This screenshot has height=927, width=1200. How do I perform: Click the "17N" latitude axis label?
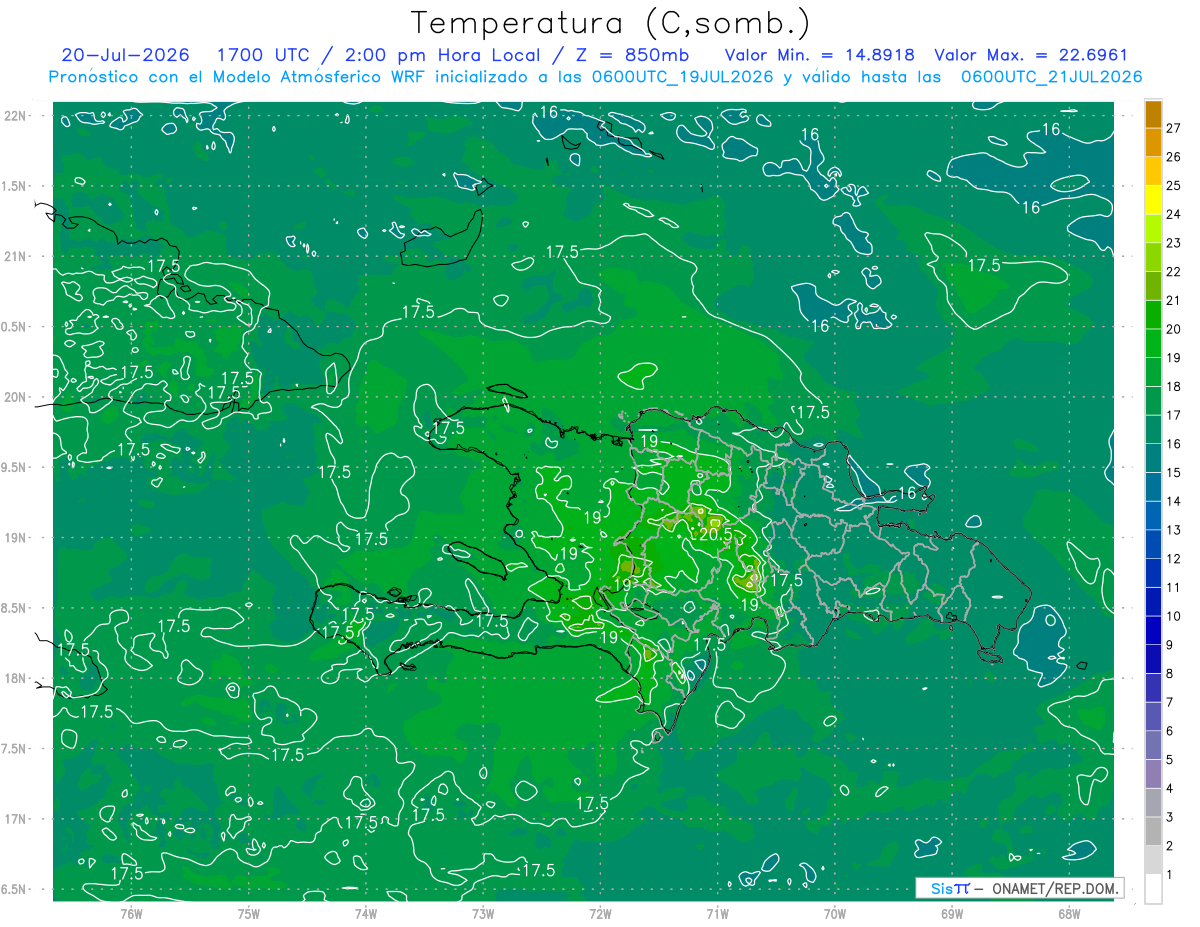pyautogui.click(x=15, y=820)
